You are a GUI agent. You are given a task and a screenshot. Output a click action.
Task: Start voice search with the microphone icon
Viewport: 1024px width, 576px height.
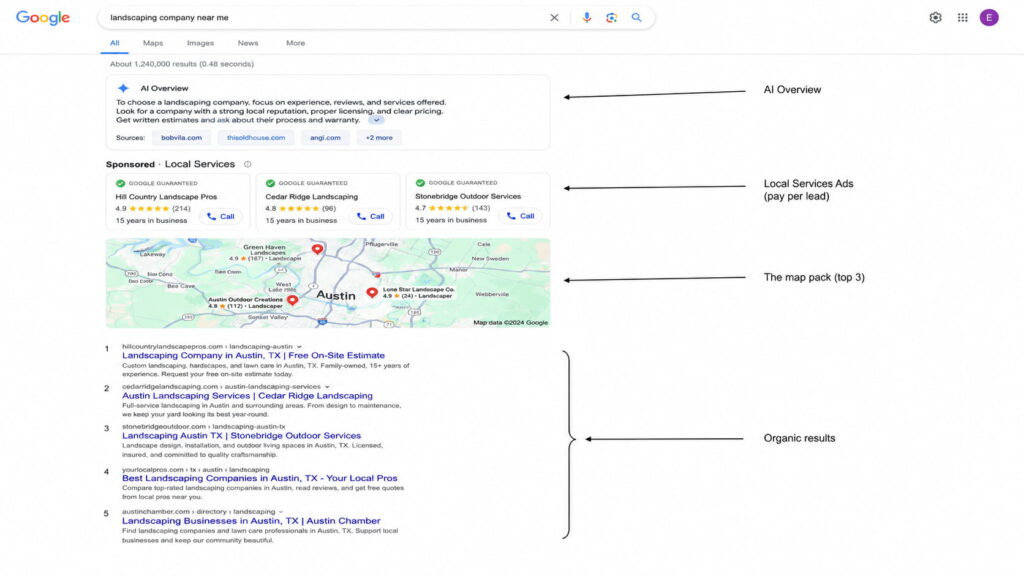586,18
